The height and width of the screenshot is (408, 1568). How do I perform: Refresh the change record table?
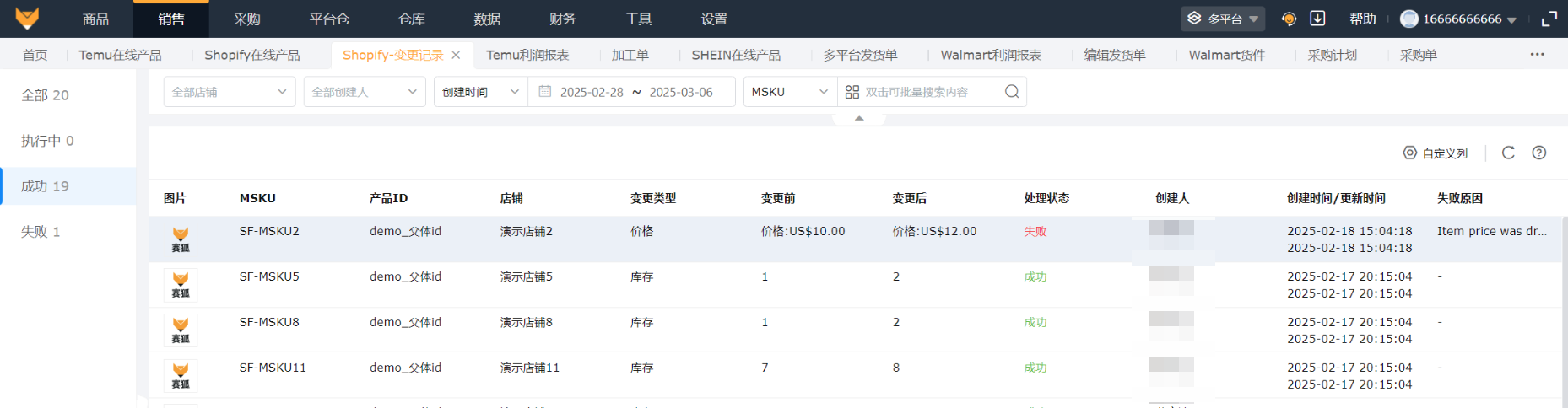(x=1508, y=153)
